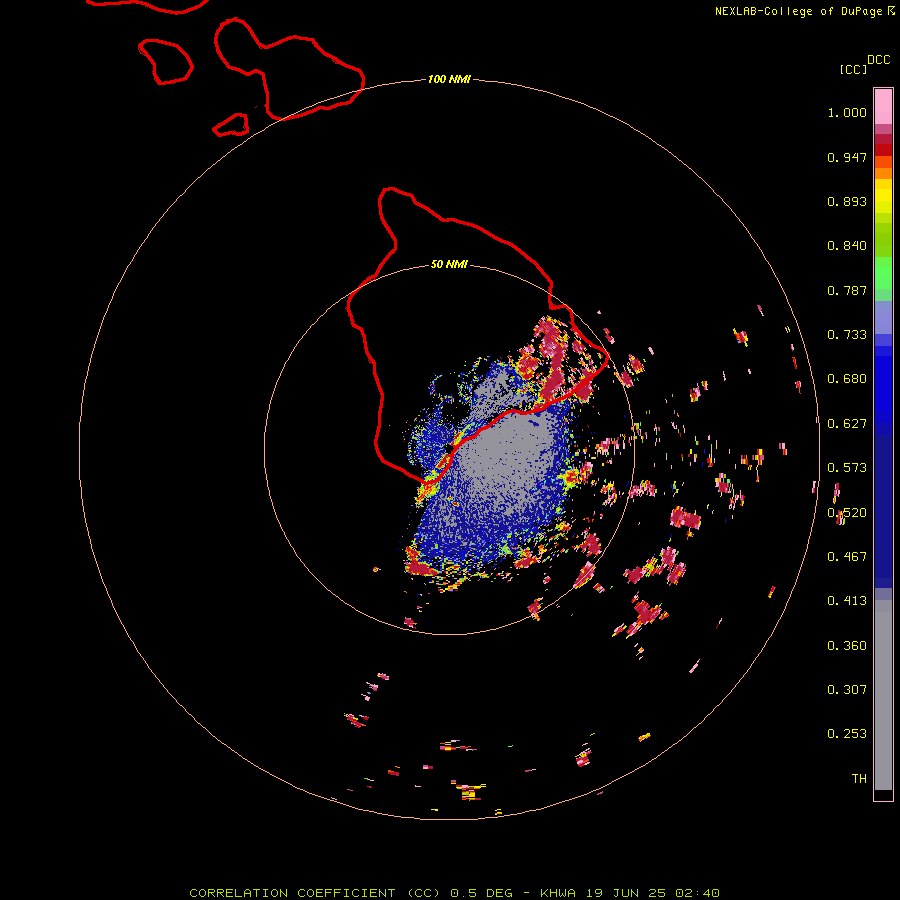This screenshot has width=900, height=900.
Task: Click the 0.520 scale value
Action: pyautogui.click(x=847, y=513)
